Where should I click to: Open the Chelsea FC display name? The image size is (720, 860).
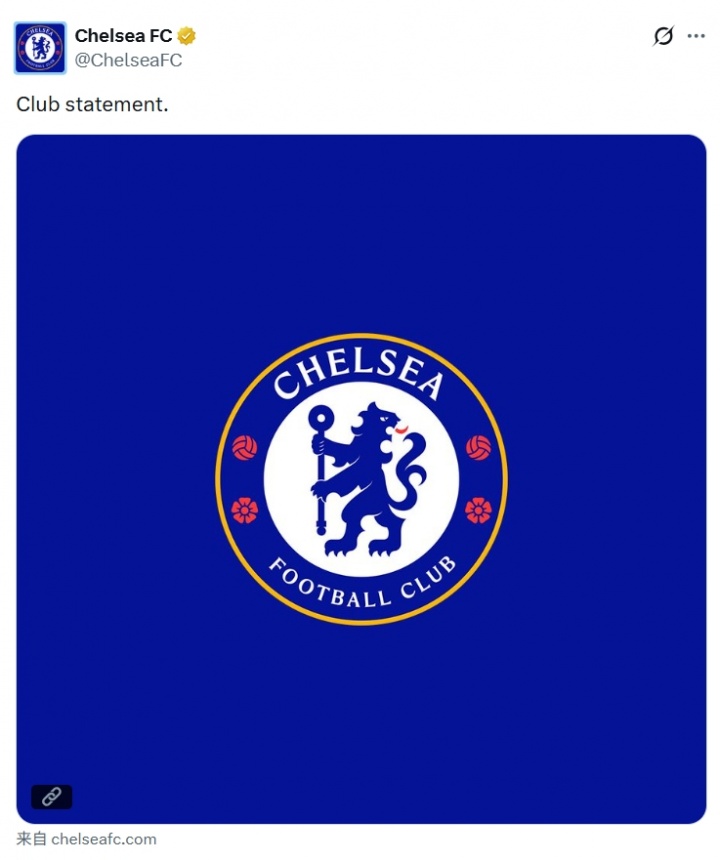123,36
